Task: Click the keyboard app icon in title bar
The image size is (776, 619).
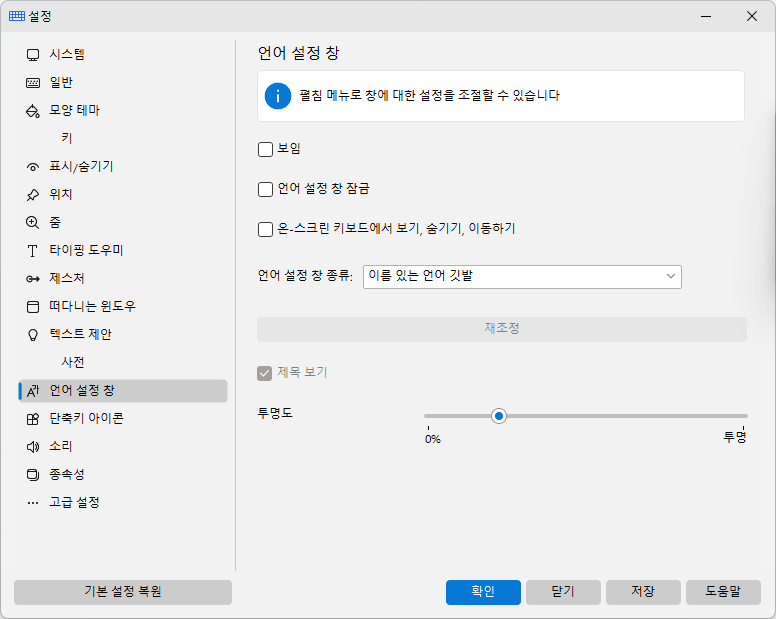Action: click(17, 16)
